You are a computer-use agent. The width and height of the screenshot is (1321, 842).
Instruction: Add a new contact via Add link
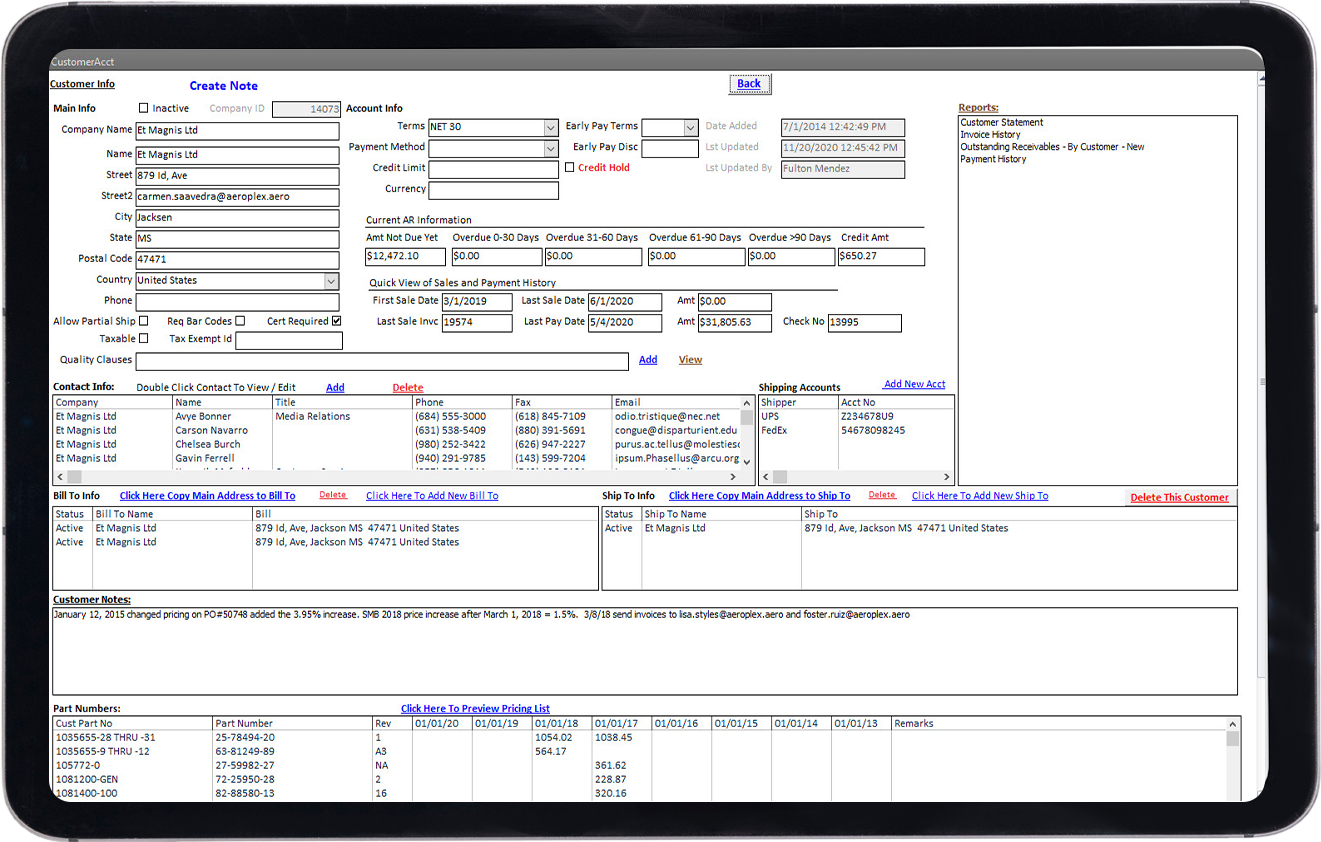[335, 388]
